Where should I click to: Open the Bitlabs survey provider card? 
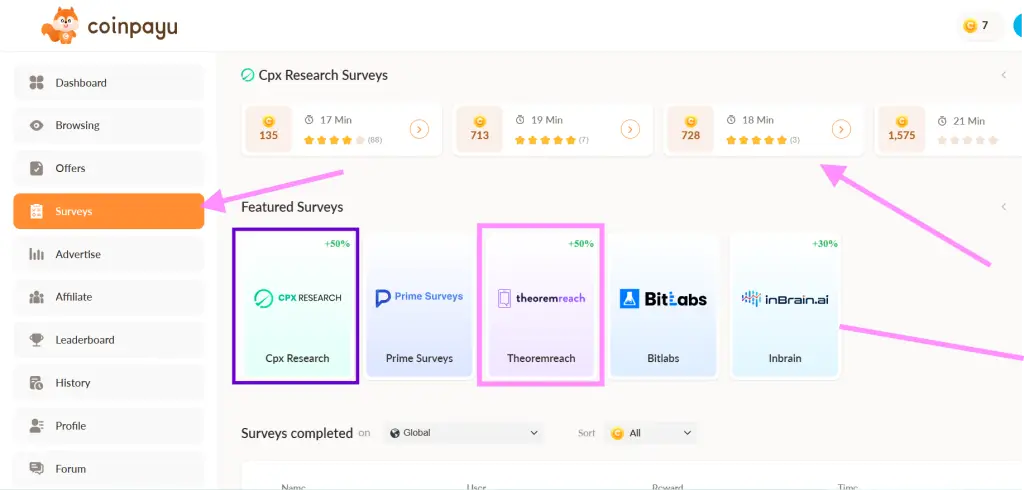(663, 306)
